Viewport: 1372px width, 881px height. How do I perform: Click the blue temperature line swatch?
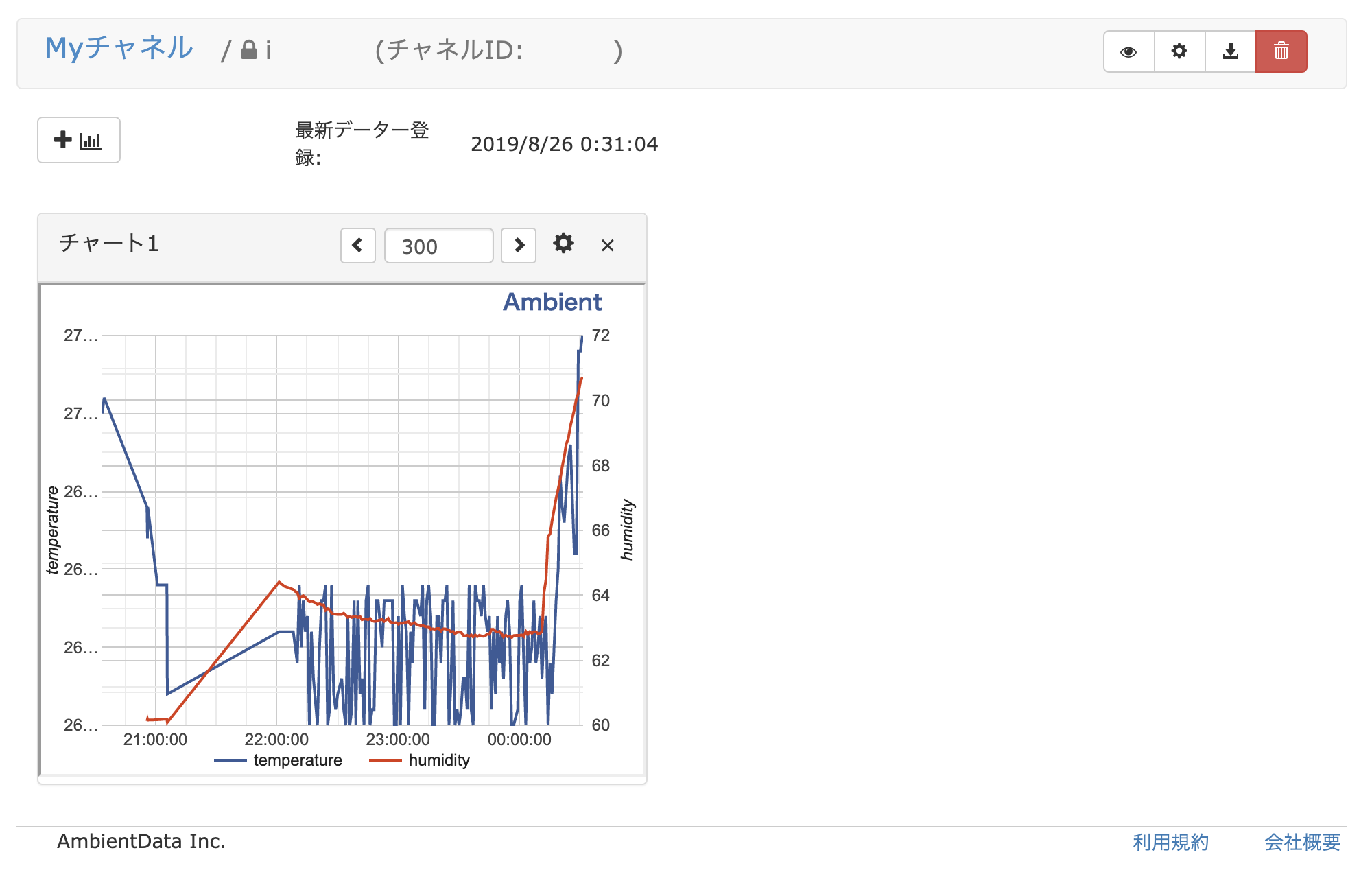click(230, 760)
